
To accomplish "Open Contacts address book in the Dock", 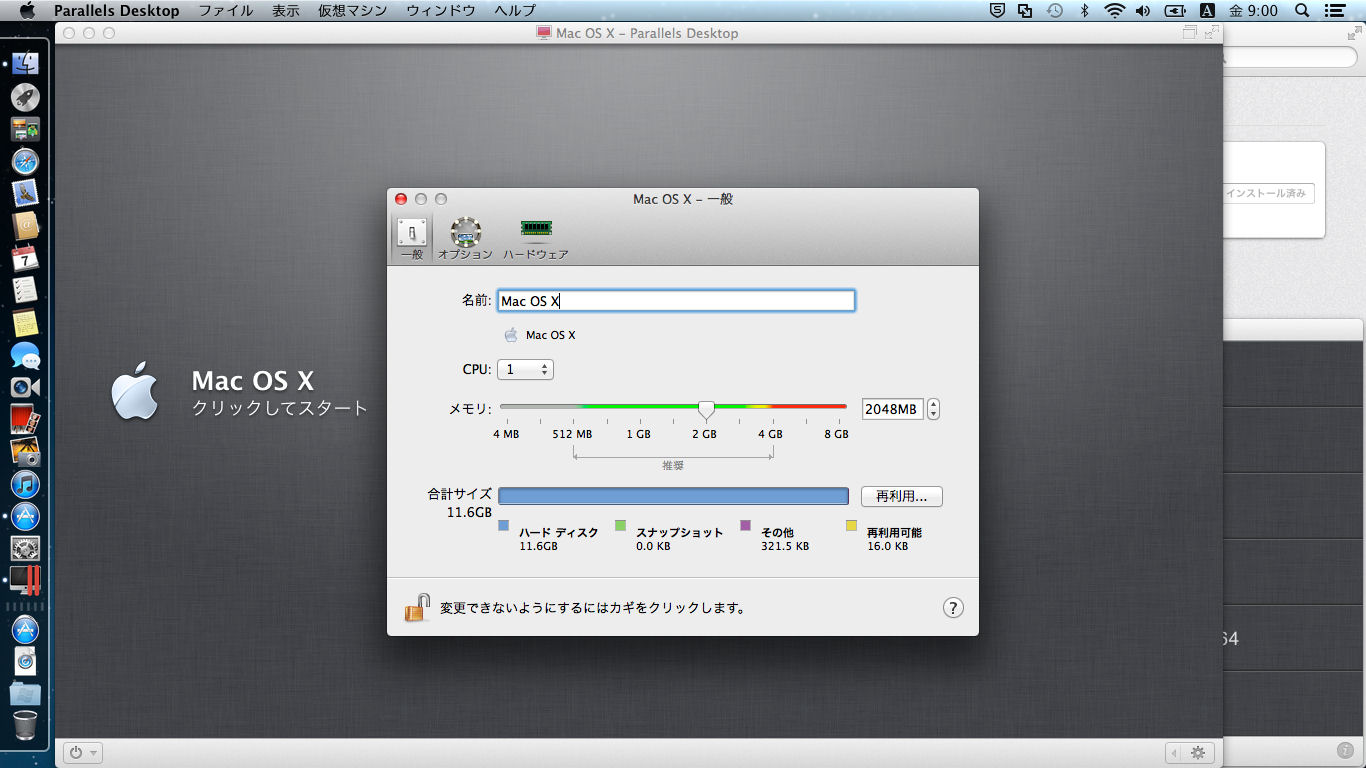I will 25,226.
